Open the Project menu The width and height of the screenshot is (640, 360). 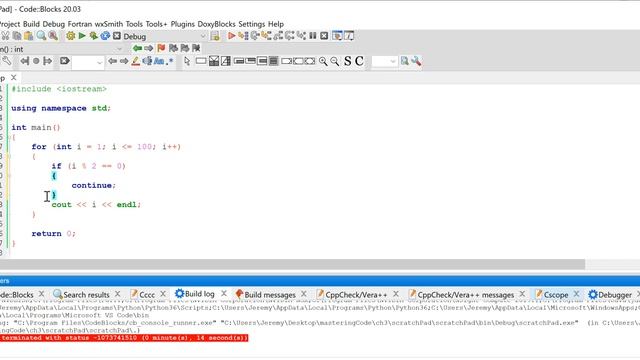click(x=9, y=24)
